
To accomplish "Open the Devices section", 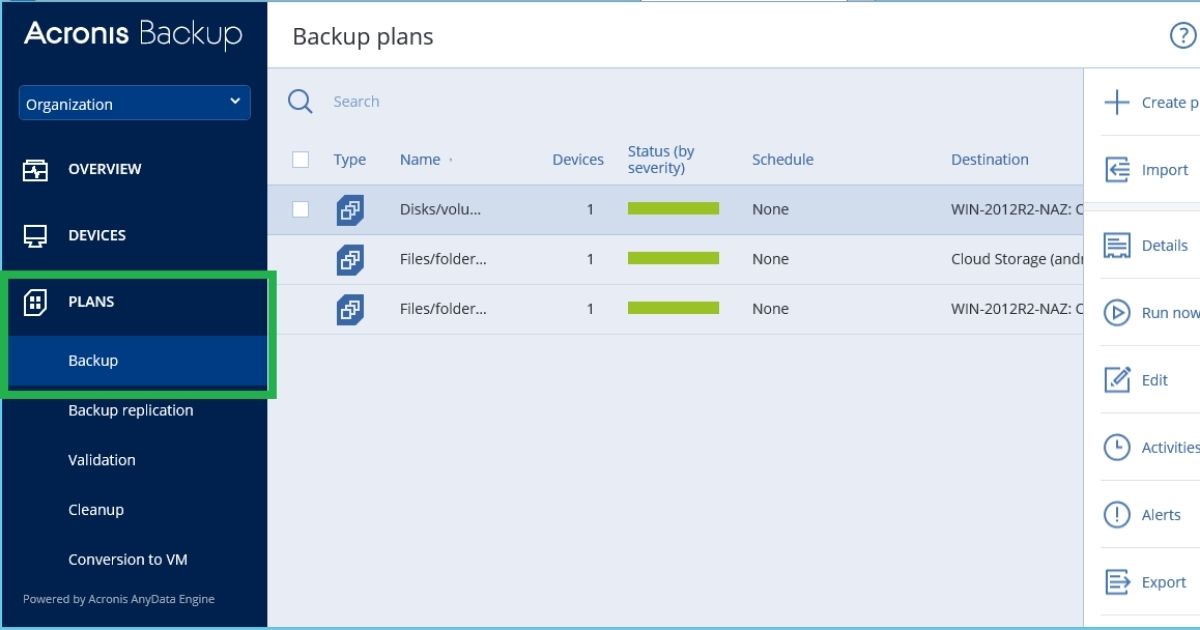I will [96, 235].
